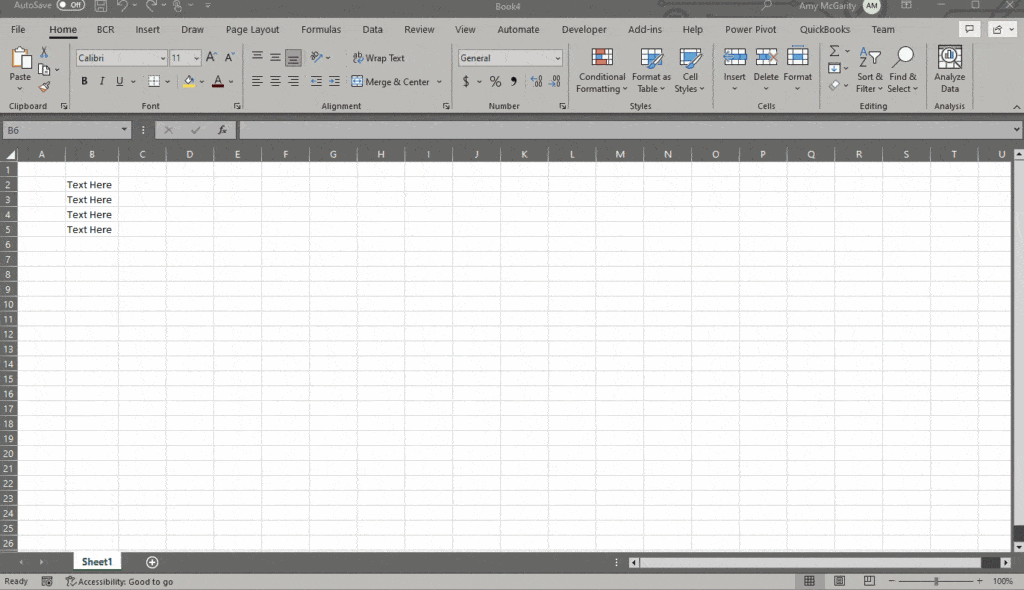Open the Power Pivot tab
1024x590 pixels.
click(x=750, y=29)
